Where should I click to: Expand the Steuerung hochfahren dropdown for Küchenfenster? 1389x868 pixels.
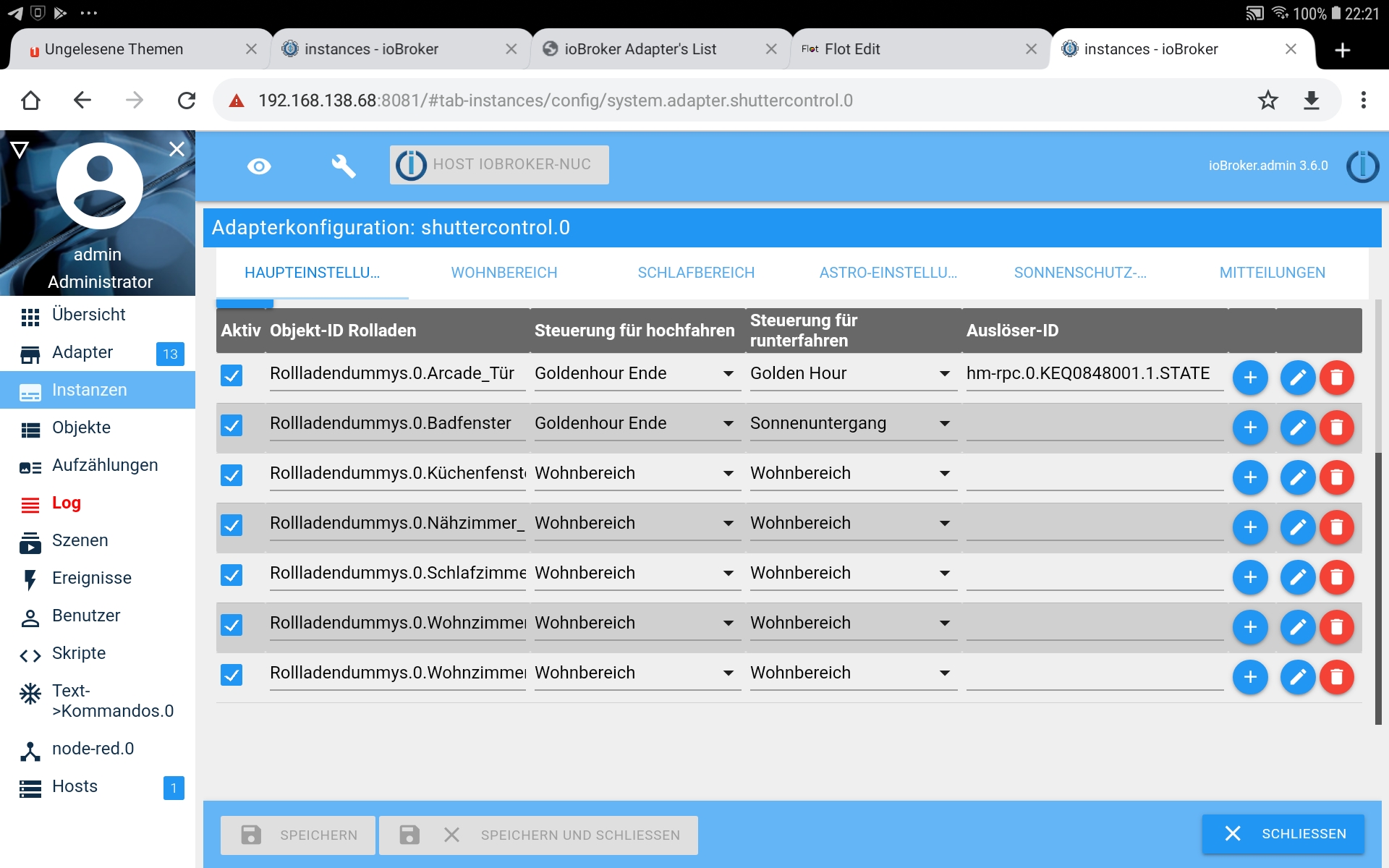click(730, 473)
